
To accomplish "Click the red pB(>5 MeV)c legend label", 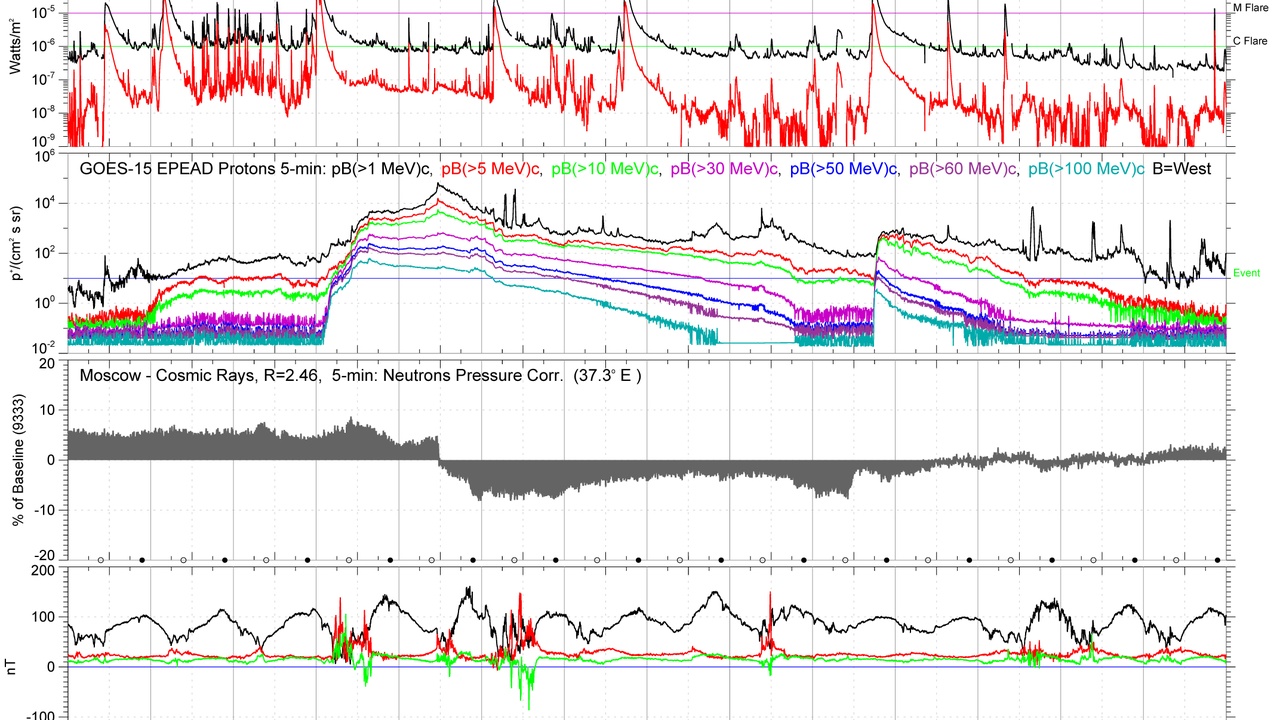I will (x=492, y=169).
